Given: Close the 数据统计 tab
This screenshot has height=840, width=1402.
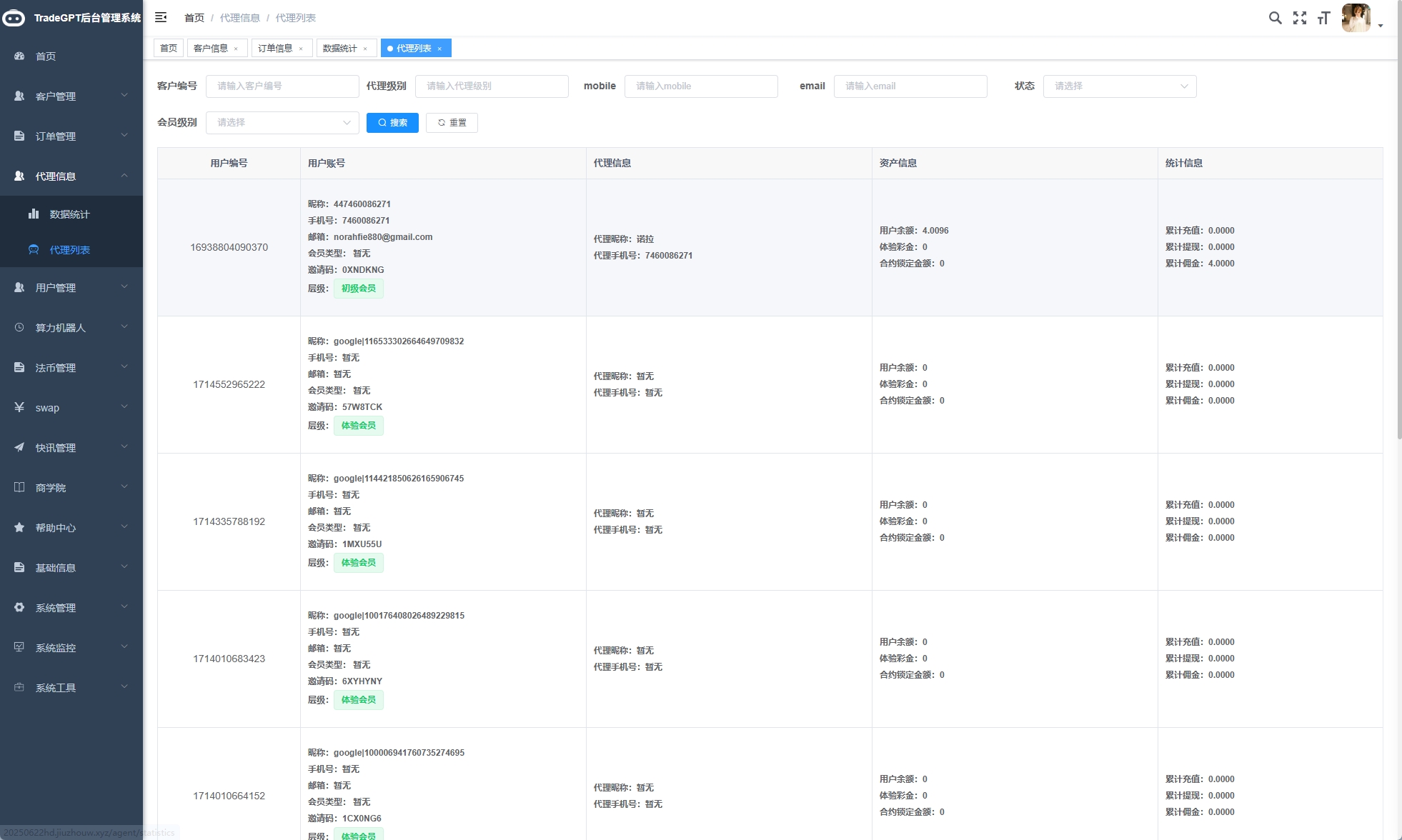Looking at the screenshot, I should (365, 49).
